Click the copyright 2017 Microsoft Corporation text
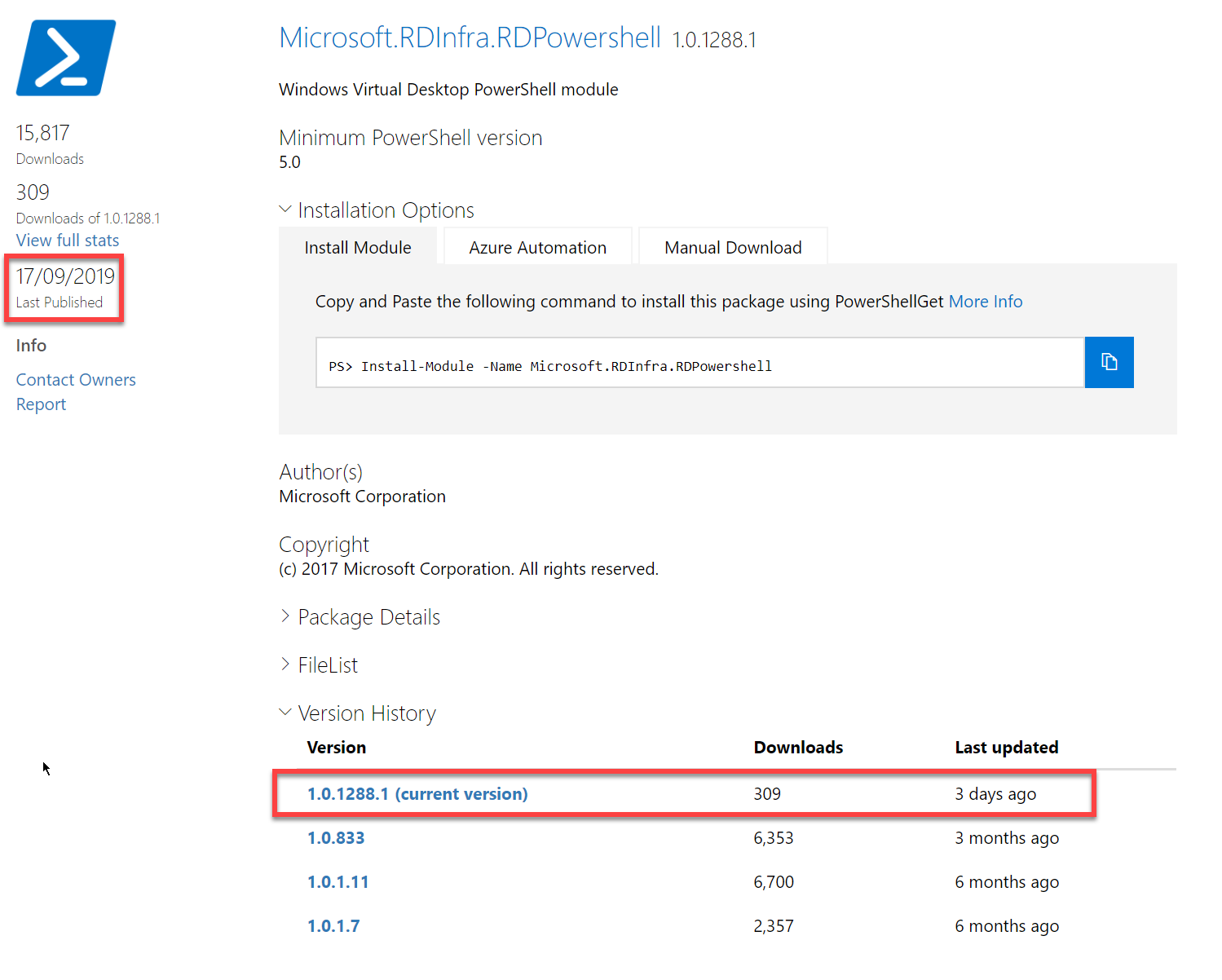This screenshot has height=980, width=1222. [469, 569]
